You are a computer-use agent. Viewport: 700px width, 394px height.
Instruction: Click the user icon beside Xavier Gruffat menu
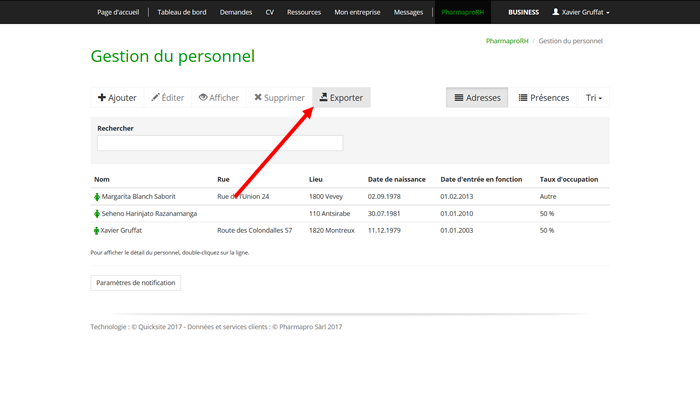(x=555, y=12)
